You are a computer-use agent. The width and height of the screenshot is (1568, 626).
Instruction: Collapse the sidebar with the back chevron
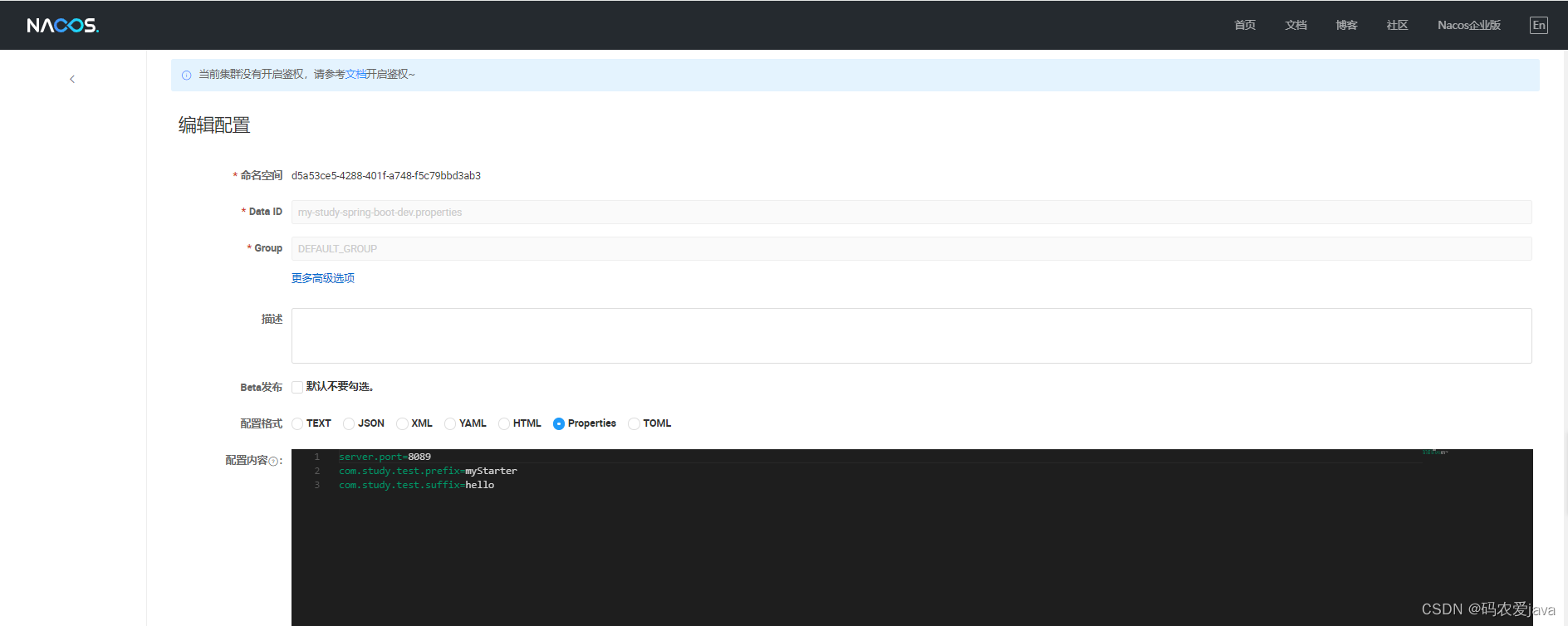pos(72,79)
